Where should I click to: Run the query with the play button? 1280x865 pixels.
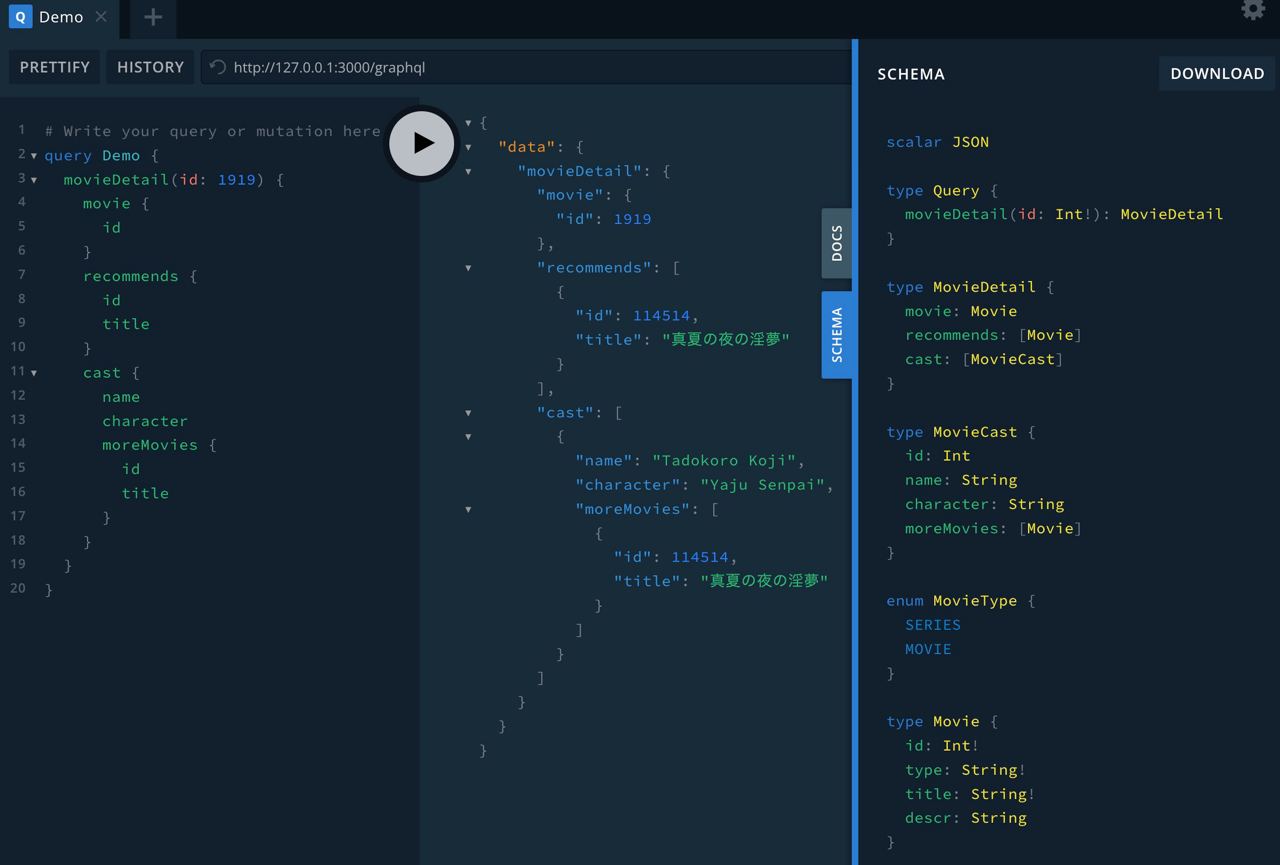coord(421,143)
